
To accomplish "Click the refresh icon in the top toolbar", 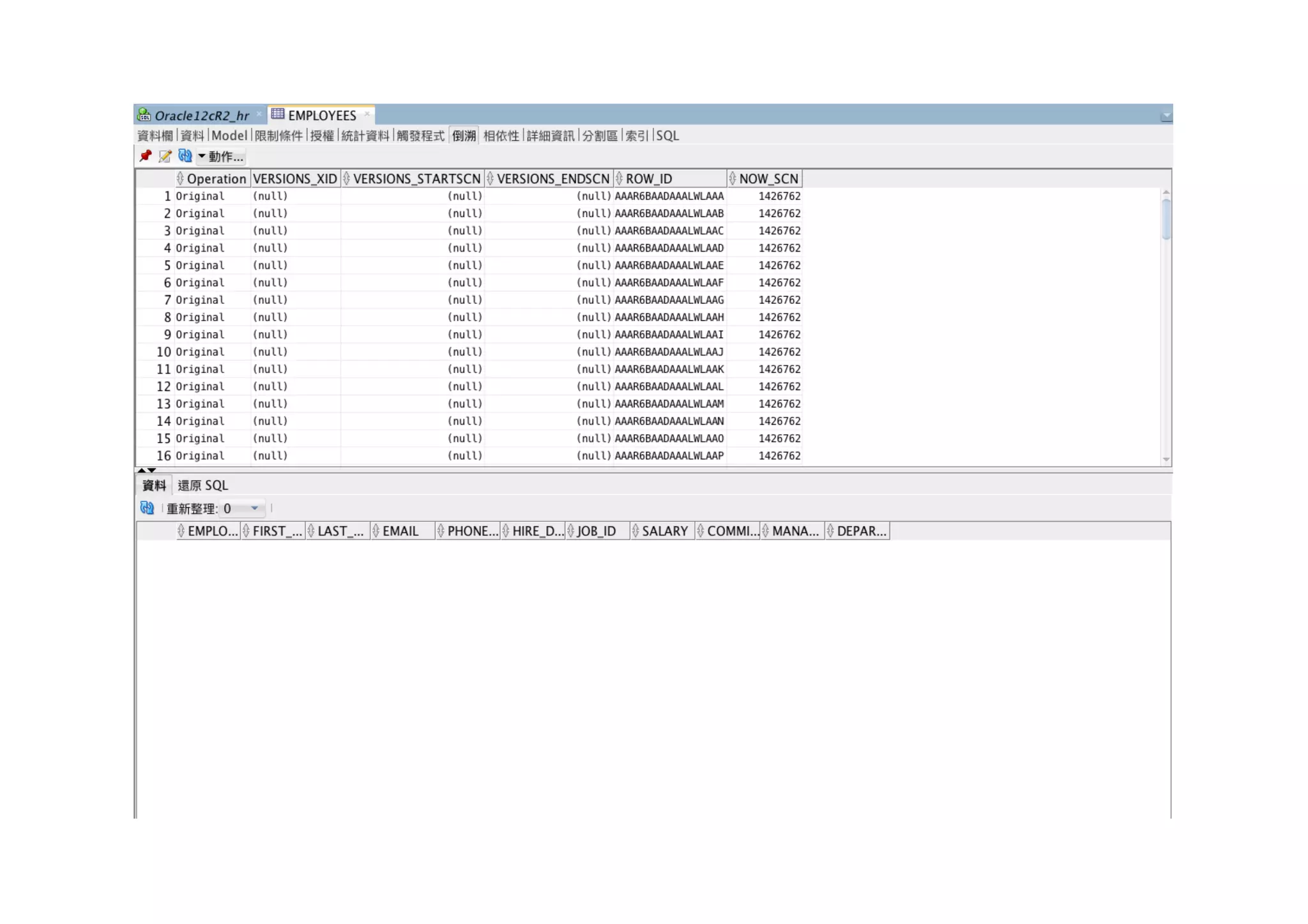I will 185,156.
